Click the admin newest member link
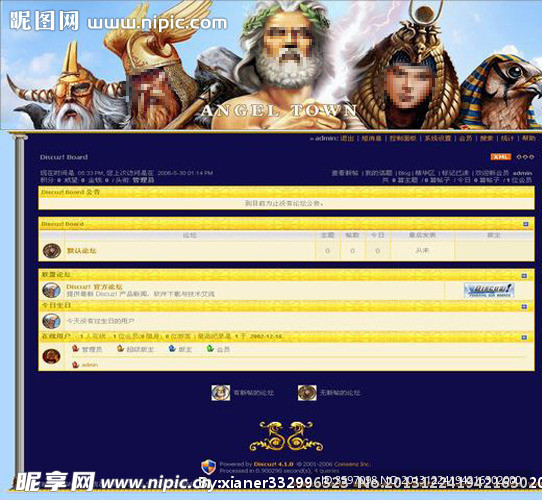 point(522,173)
